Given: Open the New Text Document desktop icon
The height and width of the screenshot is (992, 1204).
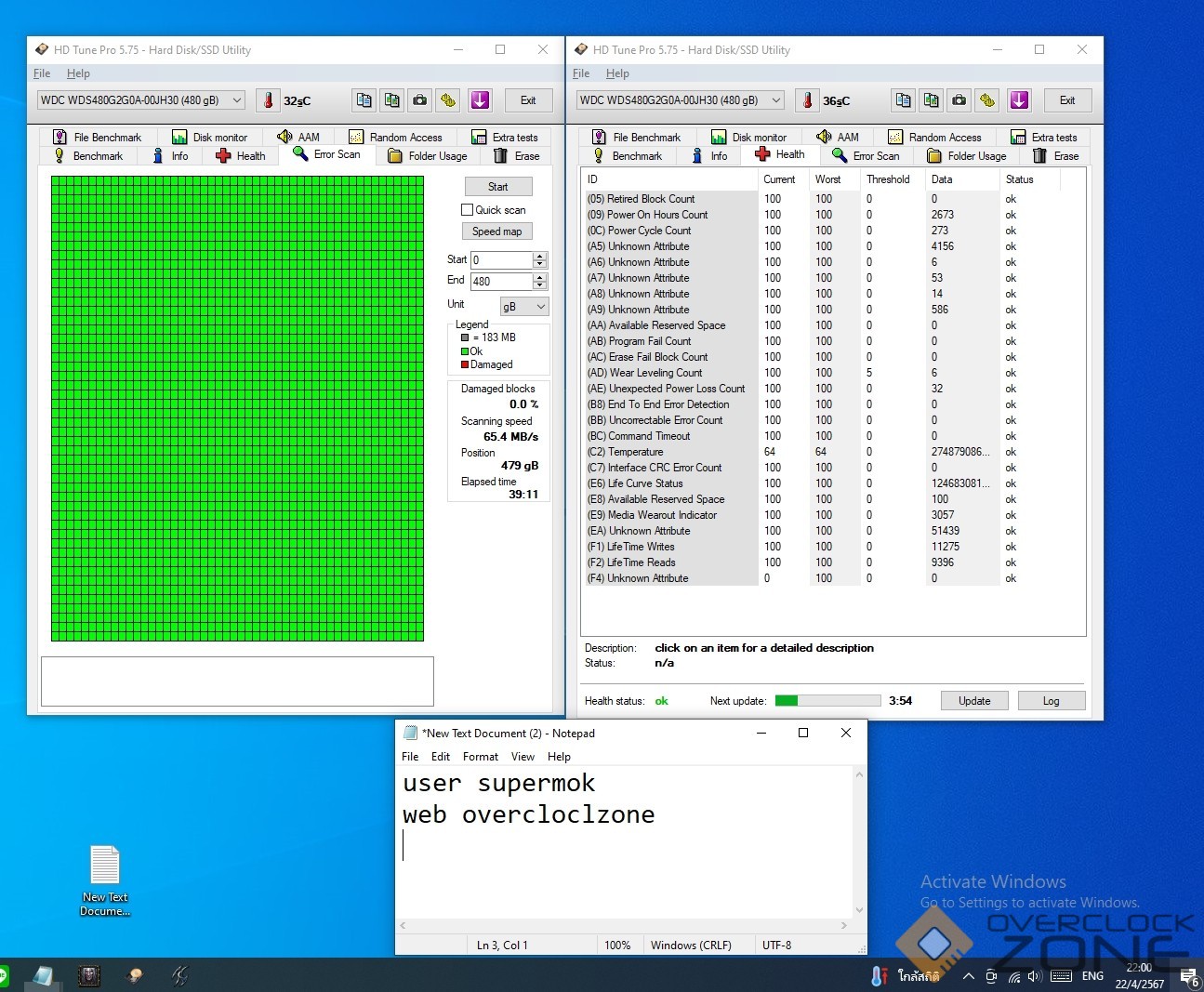Looking at the screenshot, I should pos(104,879).
